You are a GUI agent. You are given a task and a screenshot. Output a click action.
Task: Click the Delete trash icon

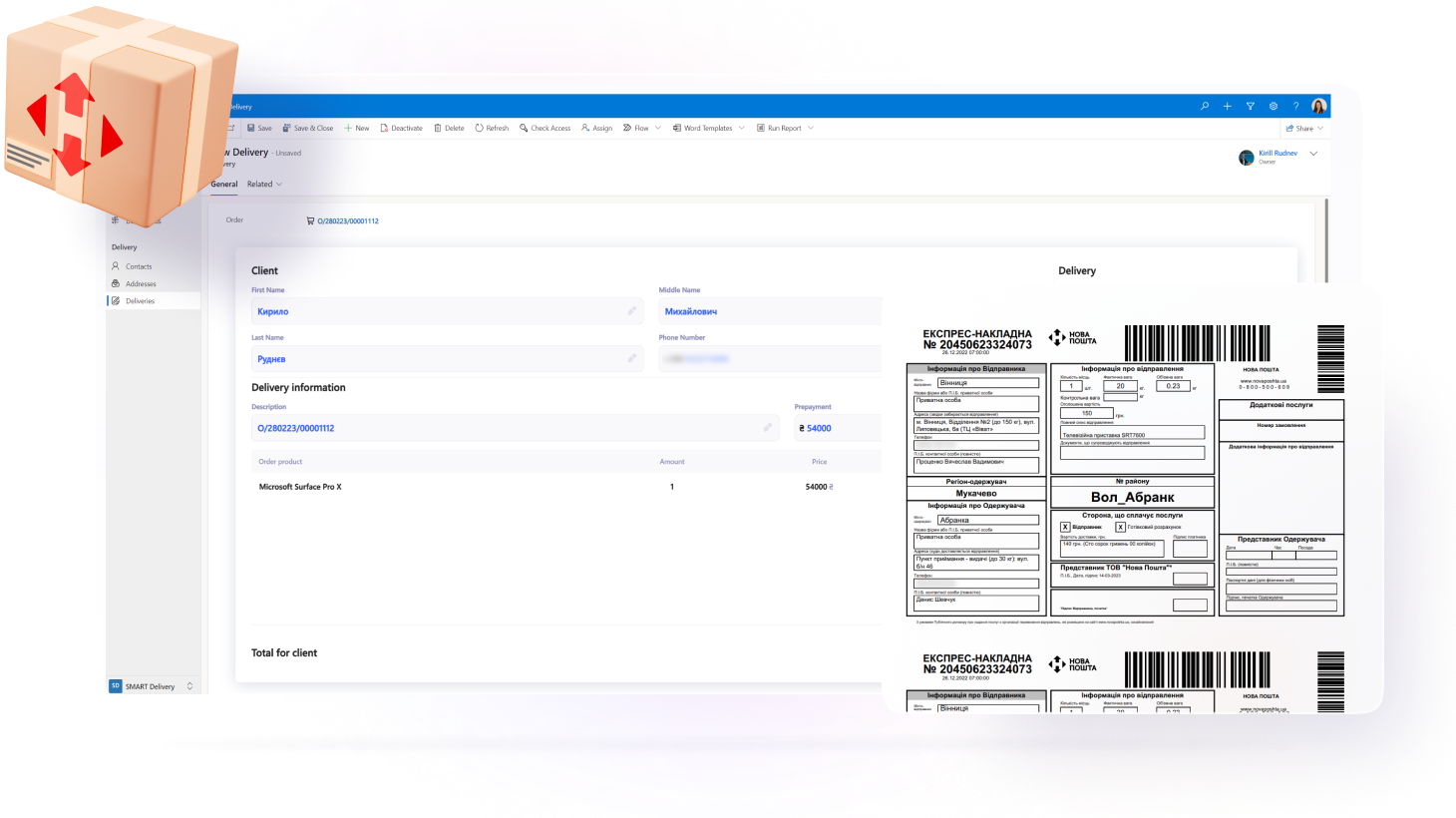[x=438, y=128]
